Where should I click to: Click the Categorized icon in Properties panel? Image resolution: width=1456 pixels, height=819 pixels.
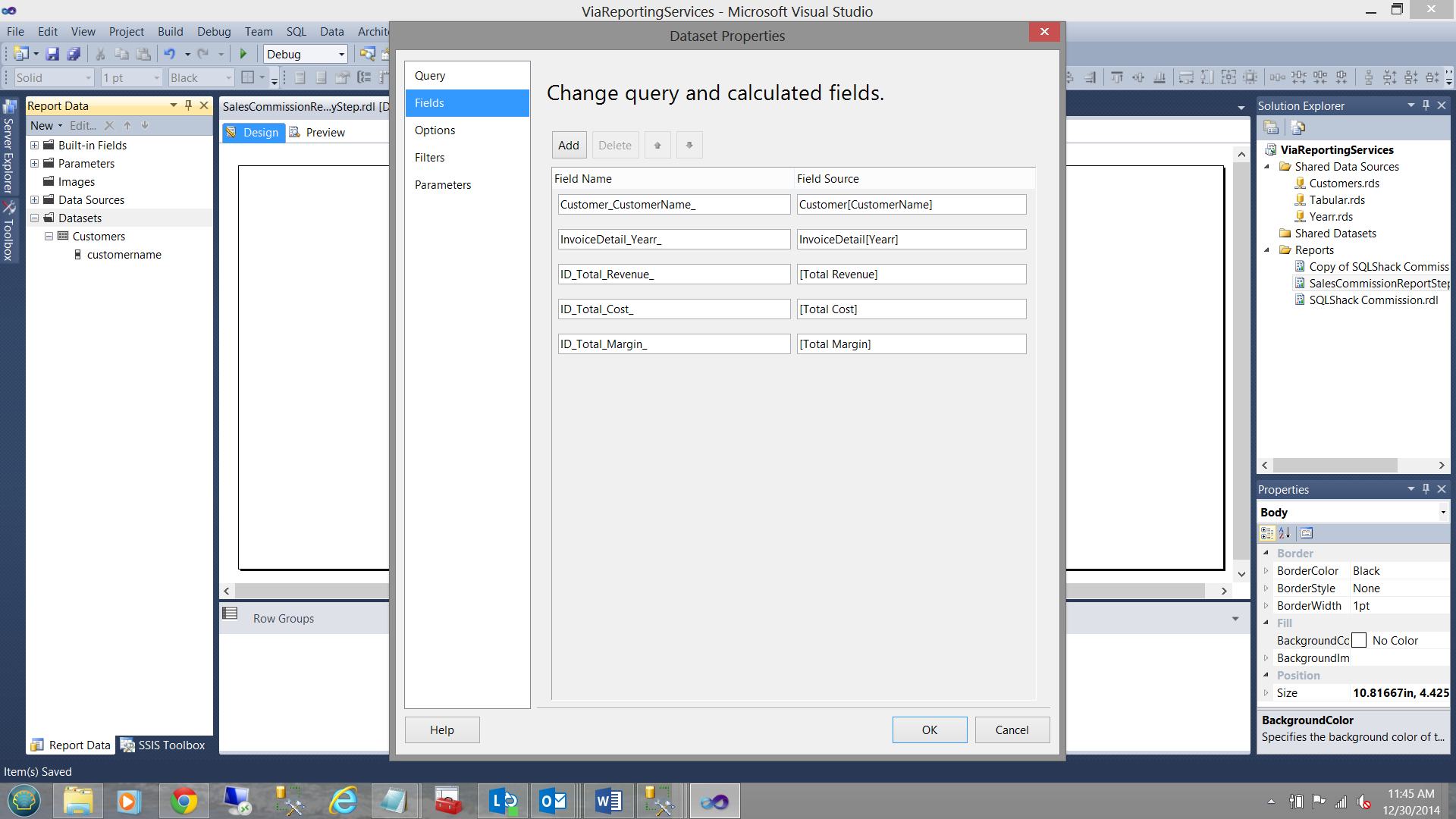coord(1267,533)
